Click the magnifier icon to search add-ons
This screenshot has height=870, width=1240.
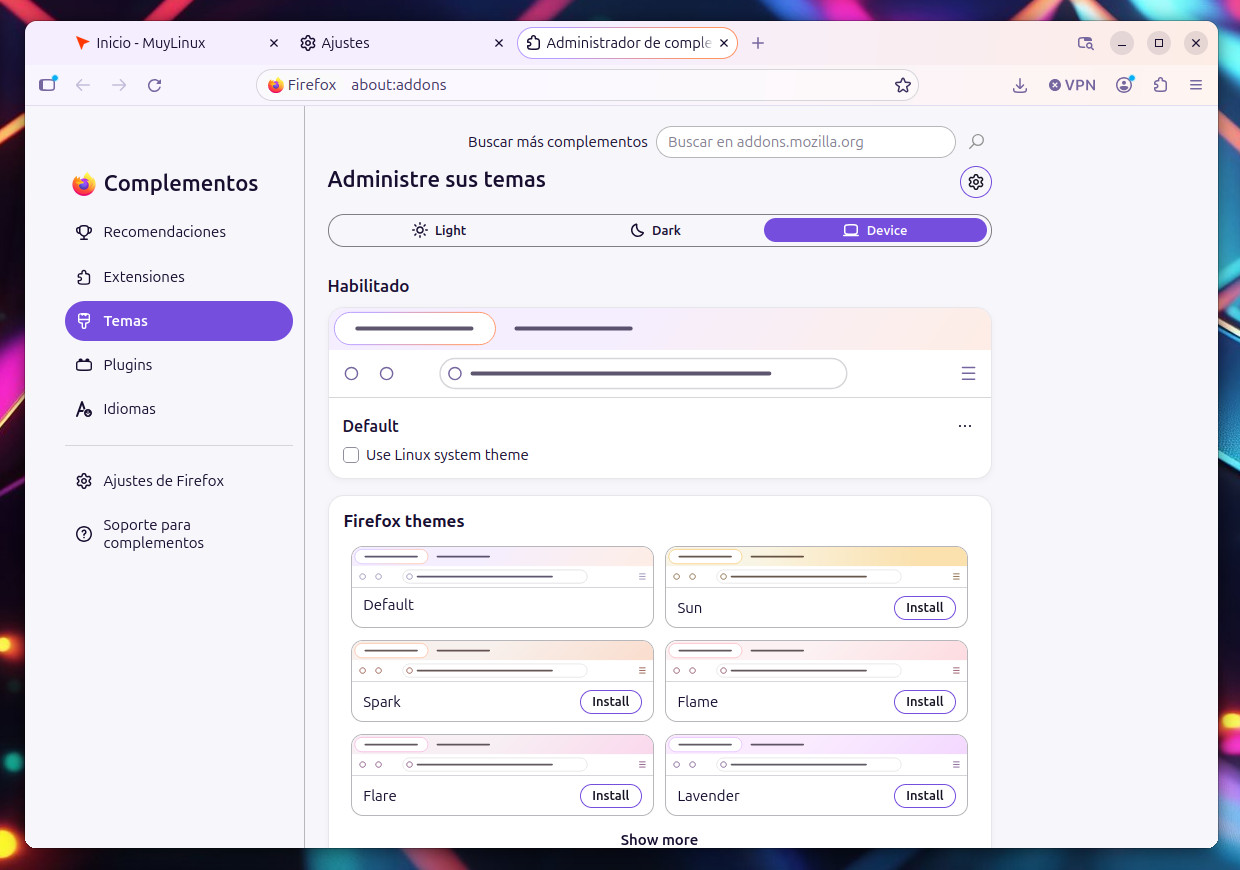click(977, 142)
